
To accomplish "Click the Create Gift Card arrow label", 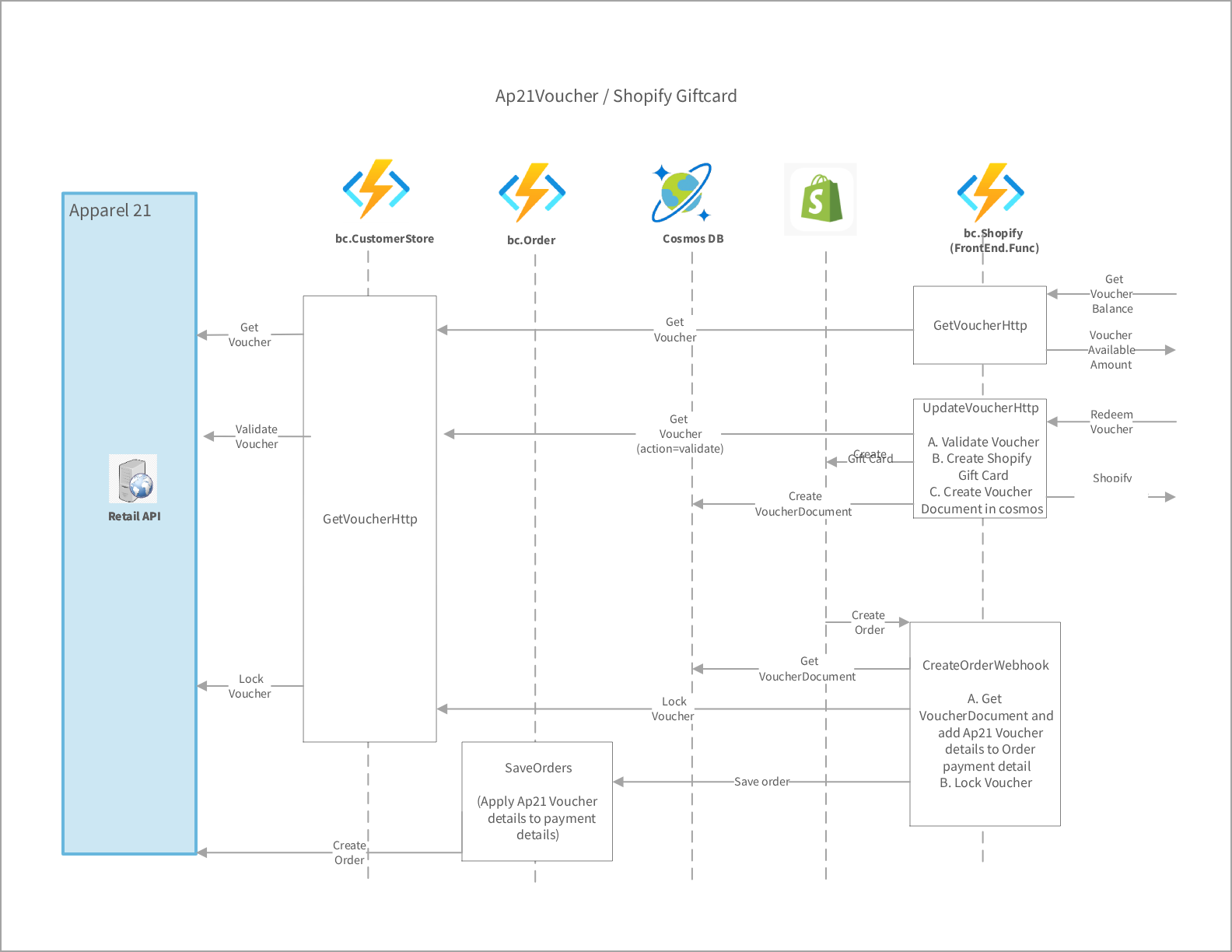I will click(x=870, y=457).
